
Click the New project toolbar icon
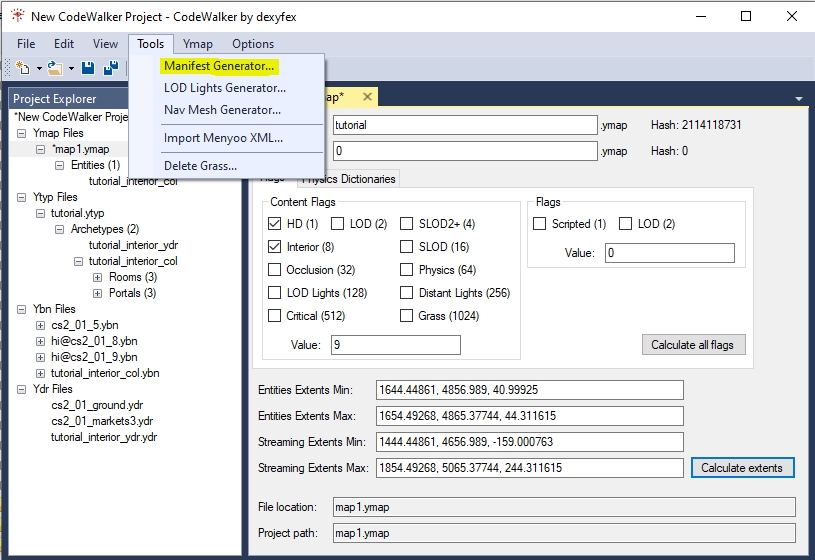tap(22, 68)
